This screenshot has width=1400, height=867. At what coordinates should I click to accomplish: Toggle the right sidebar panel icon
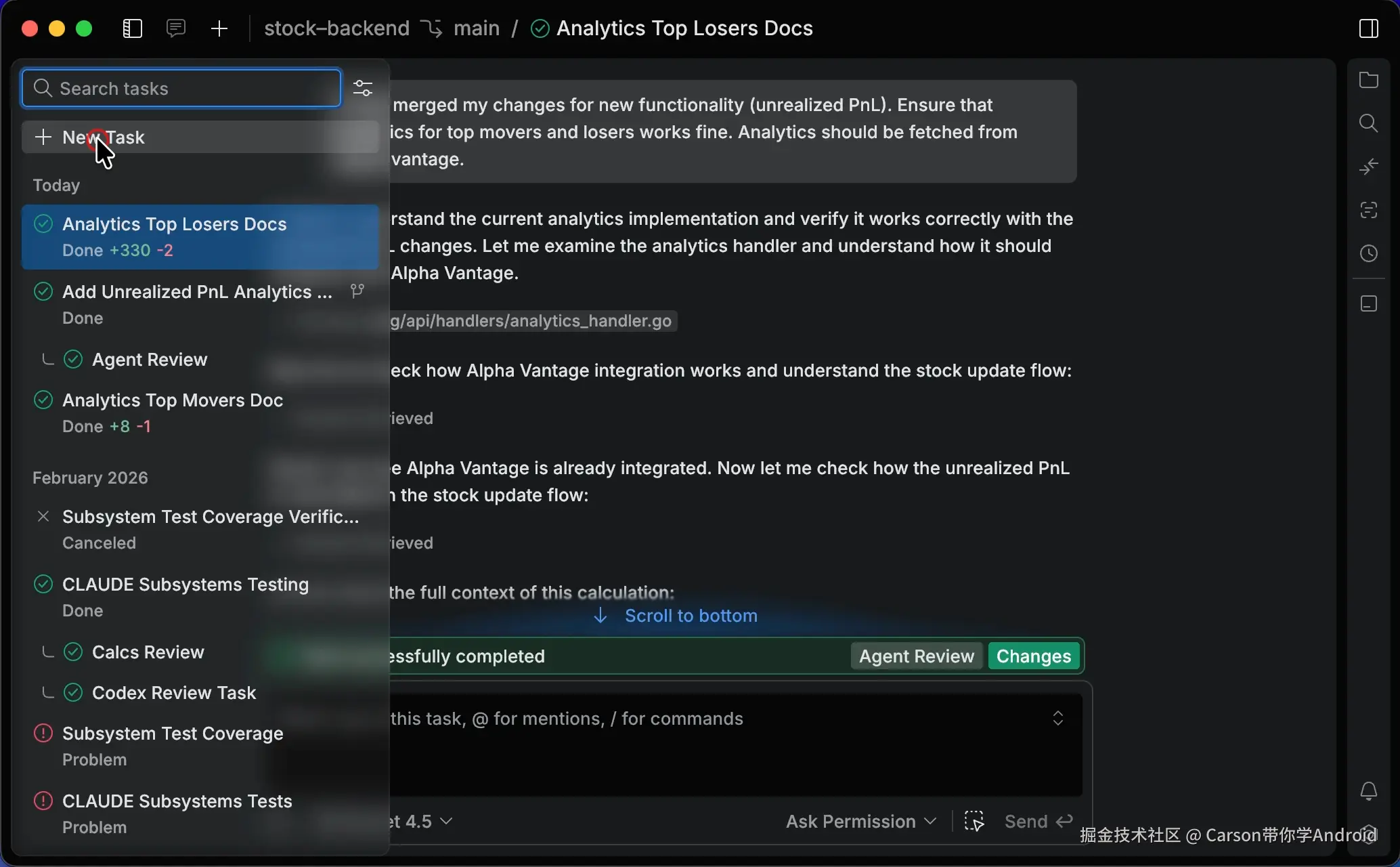pyautogui.click(x=1369, y=28)
